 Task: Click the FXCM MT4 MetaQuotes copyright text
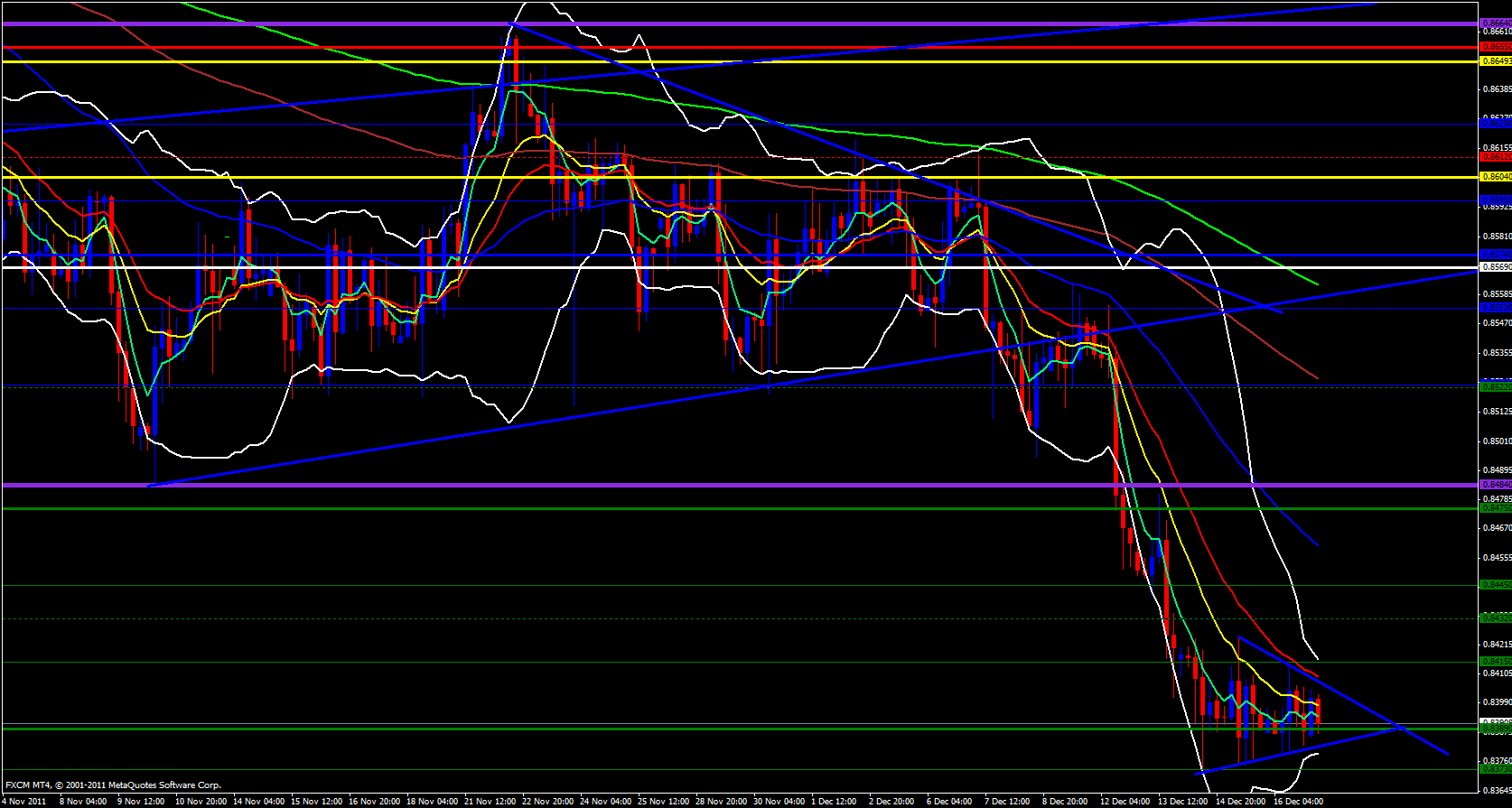pos(113,785)
